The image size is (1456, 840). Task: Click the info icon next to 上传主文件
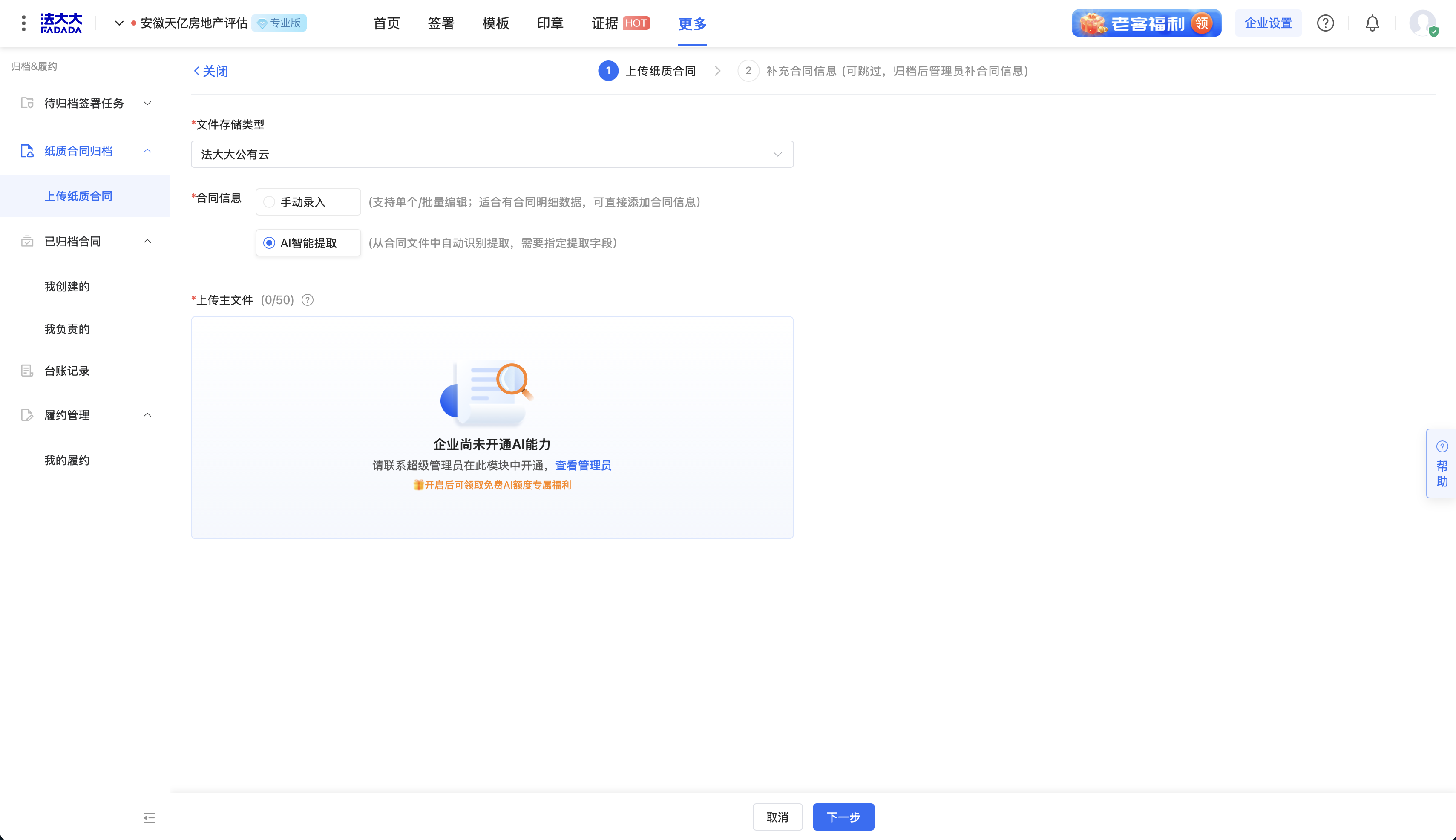point(308,300)
